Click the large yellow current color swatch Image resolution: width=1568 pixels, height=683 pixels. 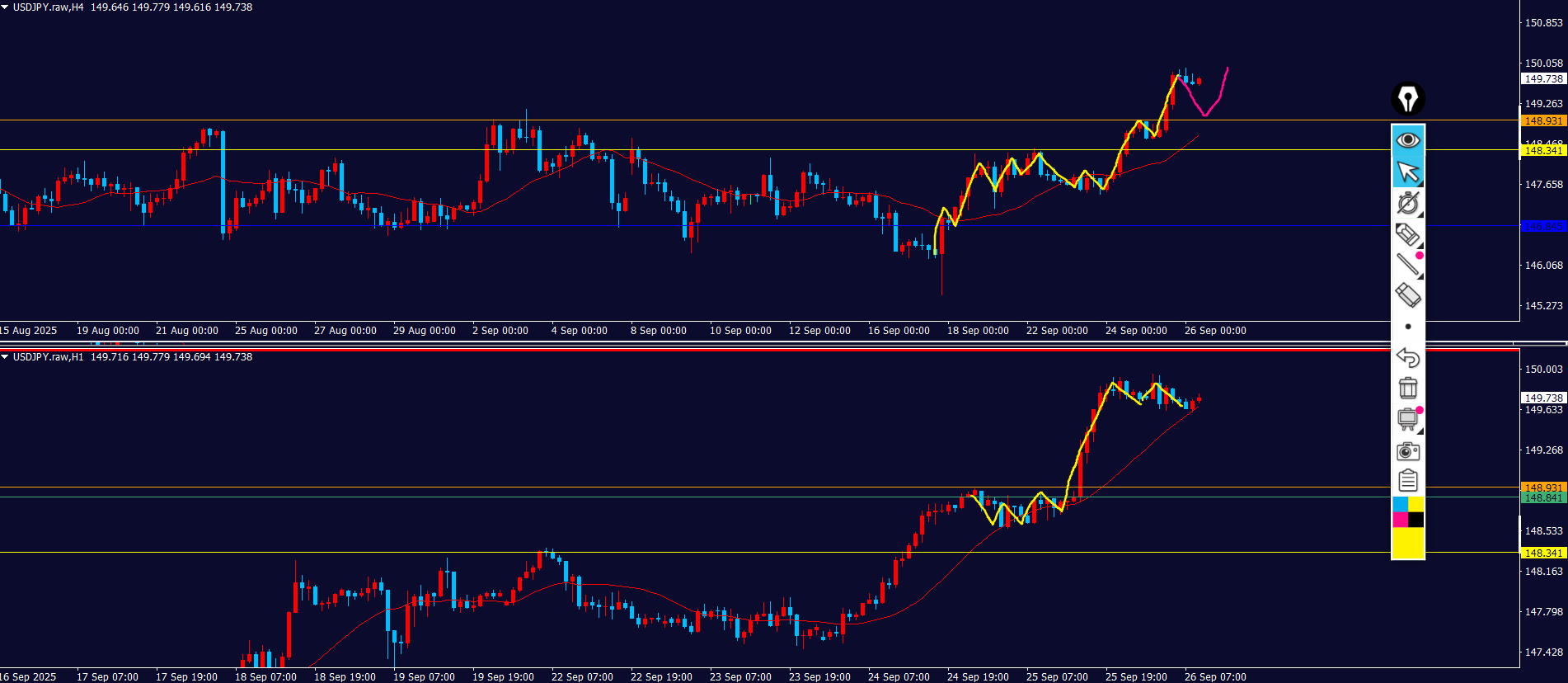click(1407, 543)
